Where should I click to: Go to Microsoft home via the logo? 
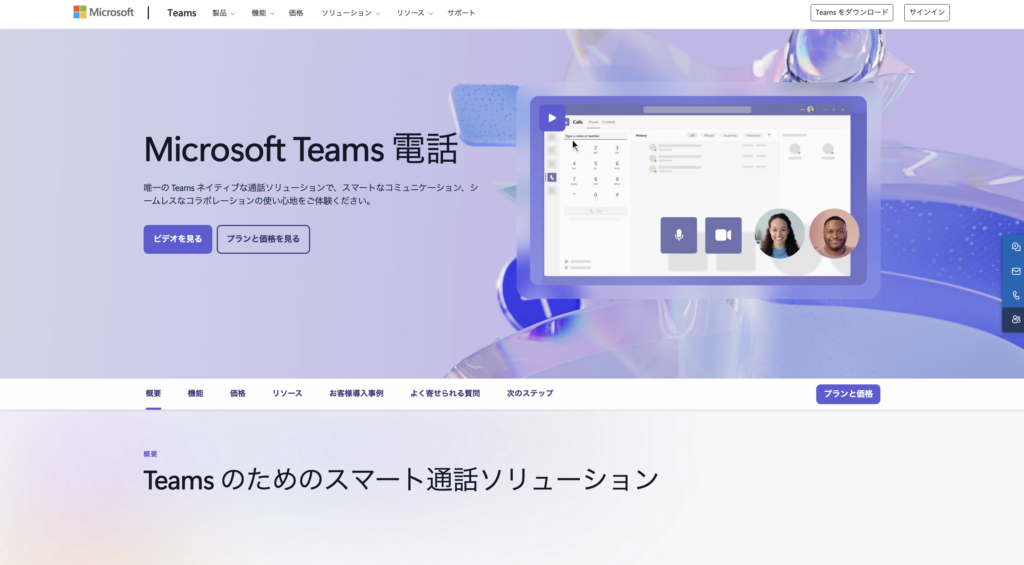click(x=103, y=12)
